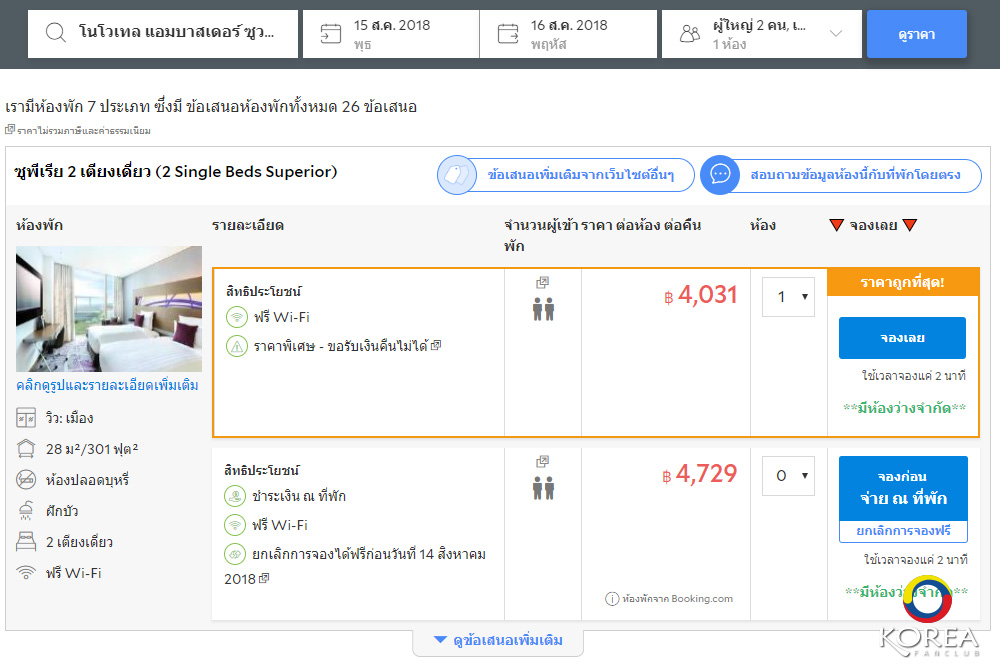Open the check-out date 16 ส.ค. 2018 calendar

coord(567,34)
